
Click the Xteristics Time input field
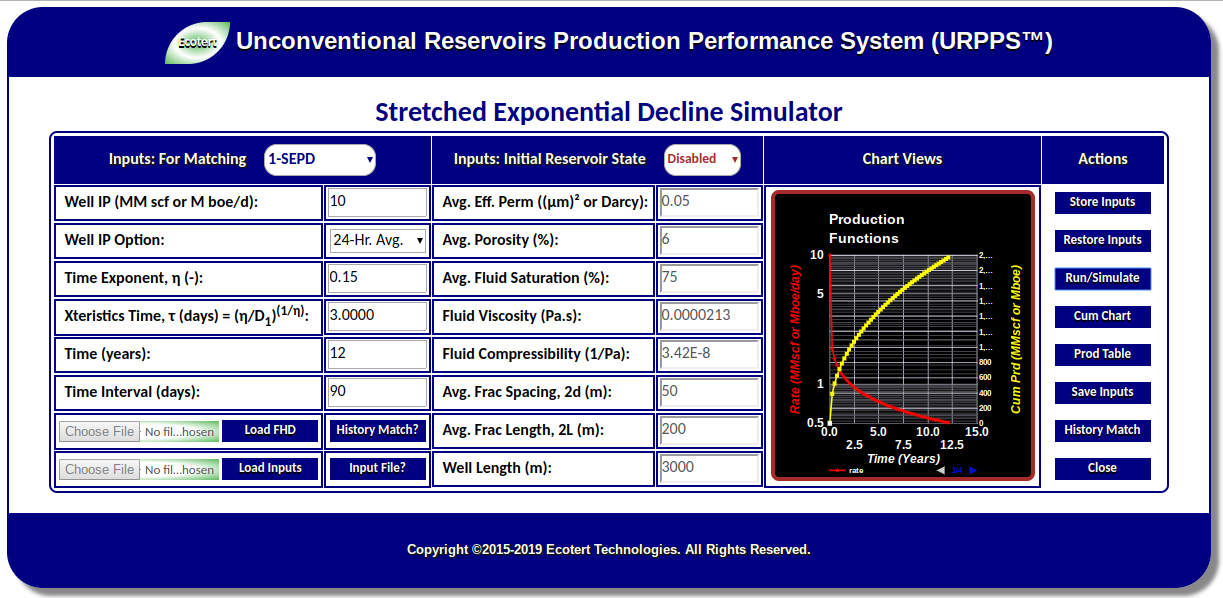coord(377,316)
